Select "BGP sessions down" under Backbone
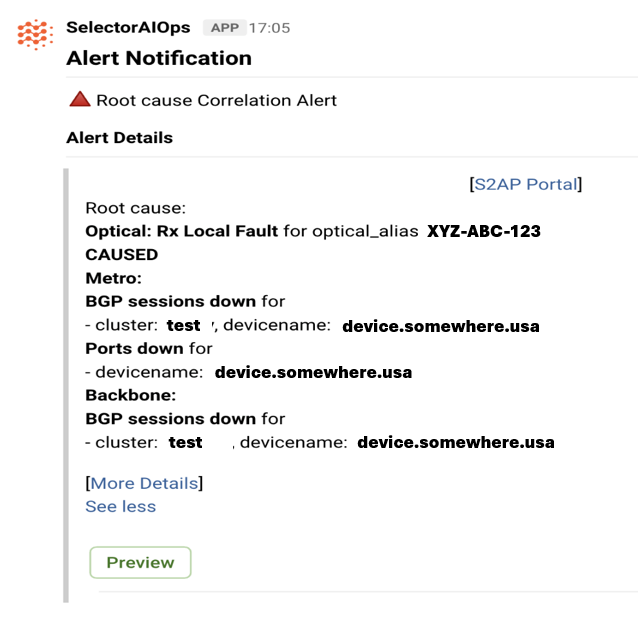Image resolution: width=638 pixels, height=618 pixels. pyautogui.click(x=170, y=419)
